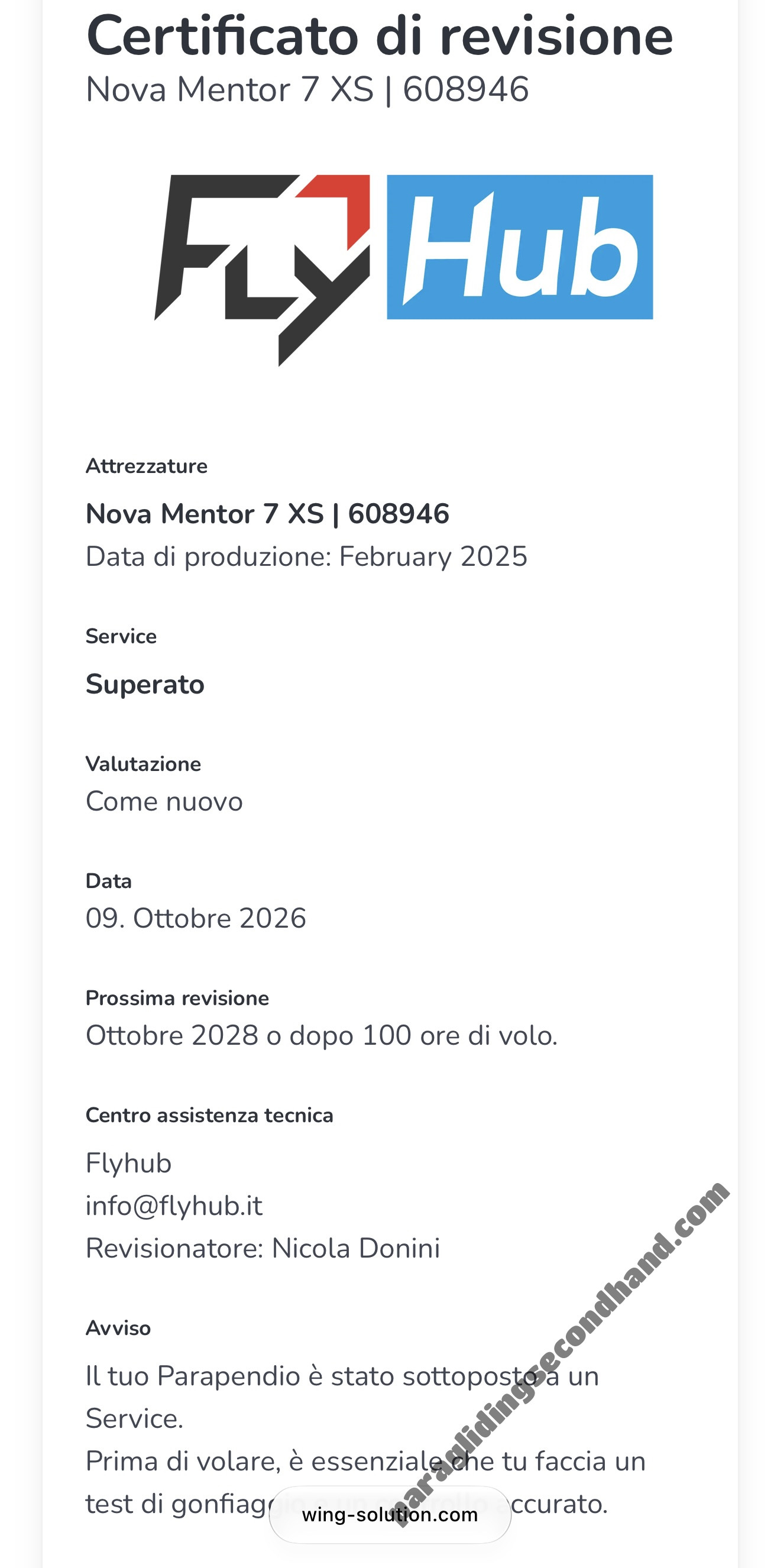Click the Certificato di revisione heading
This screenshot has width=774, height=1568.
380,37
